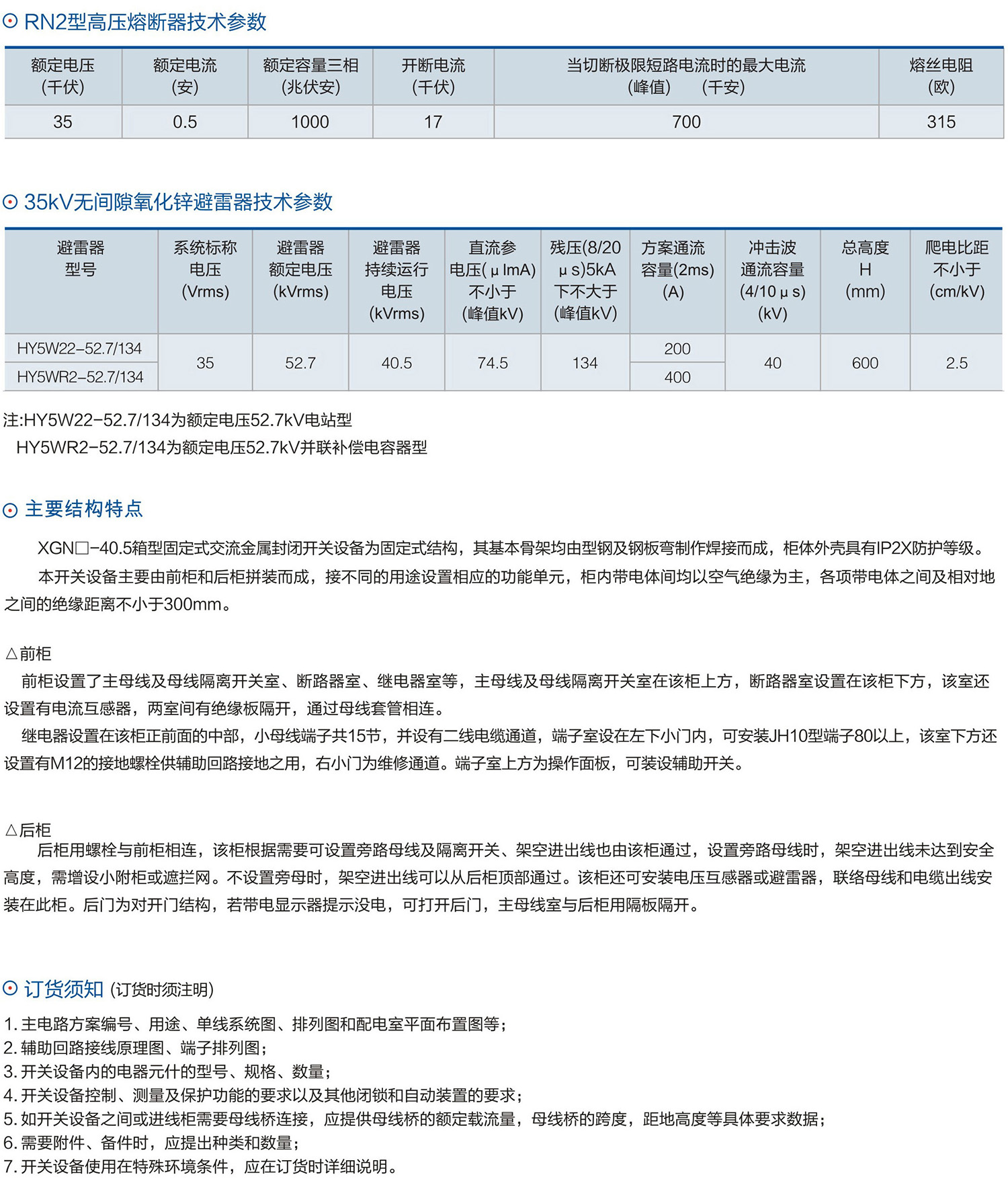Click the triangle marker before 后柜
The width and height of the screenshot is (1008, 1187).
[x=11, y=830]
